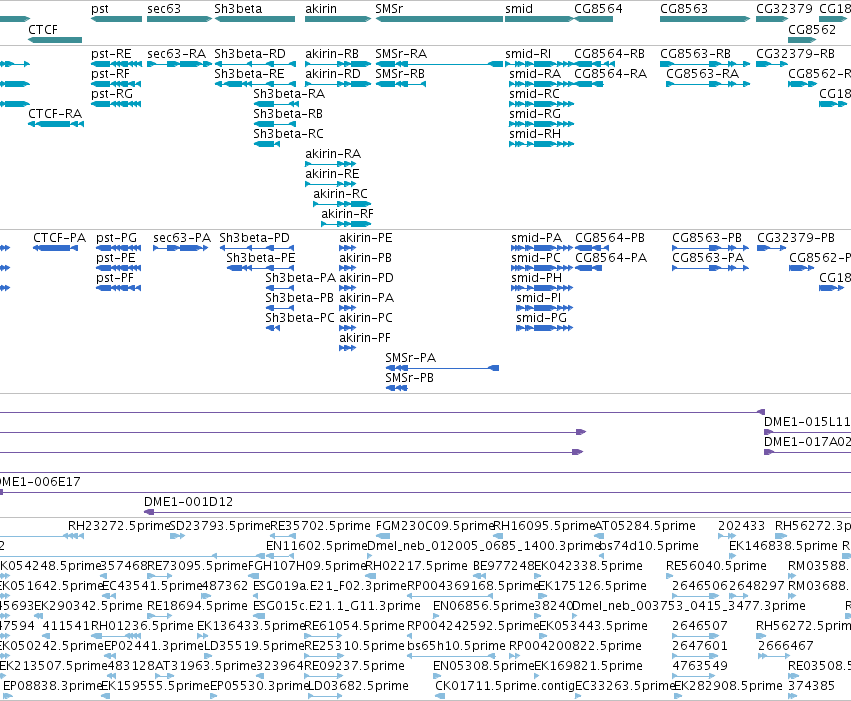Click EST RE35702.5prime
This screenshot has height=701, width=851.
click(320, 526)
